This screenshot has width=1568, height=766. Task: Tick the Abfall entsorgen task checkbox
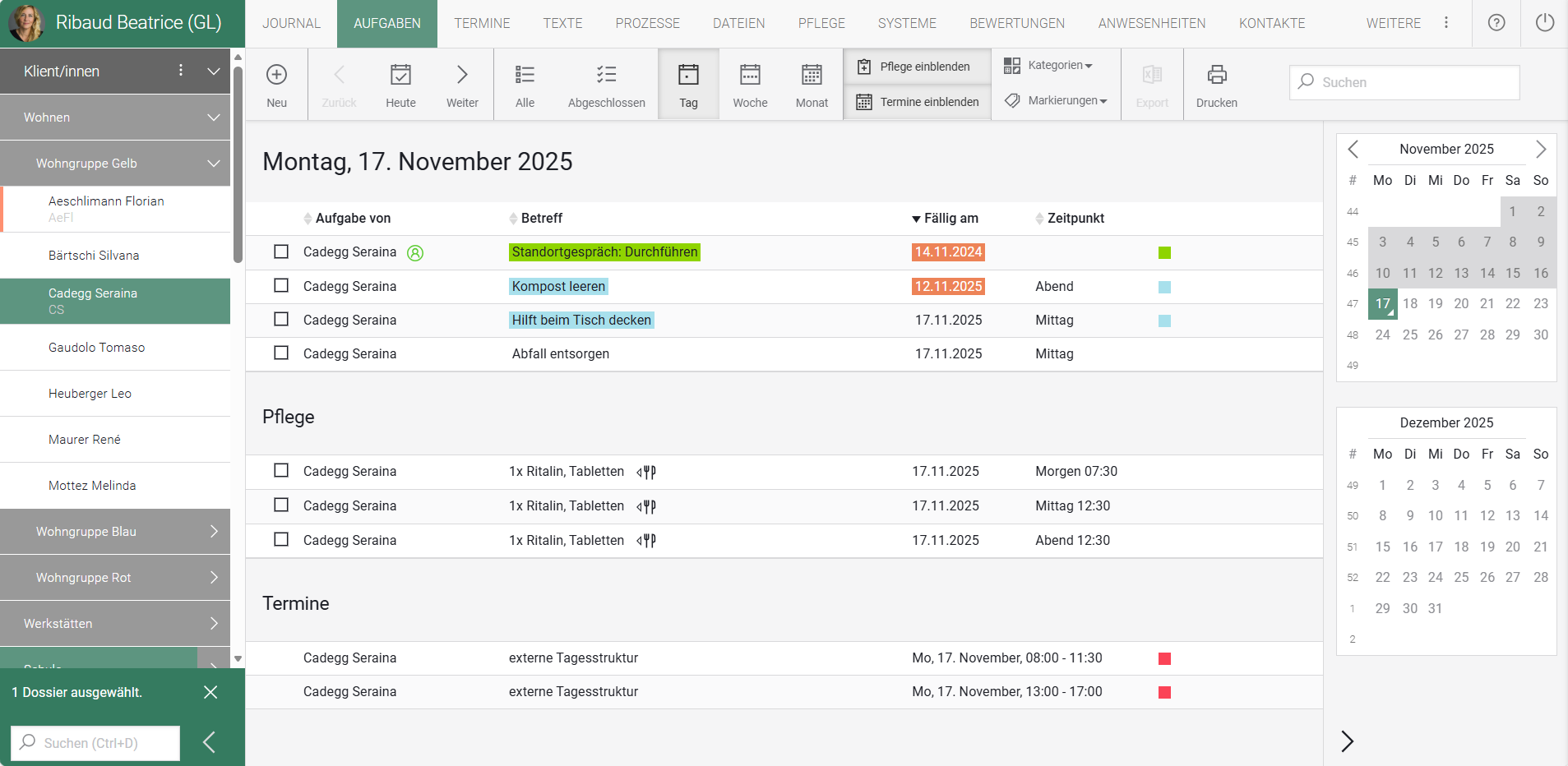click(x=281, y=353)
